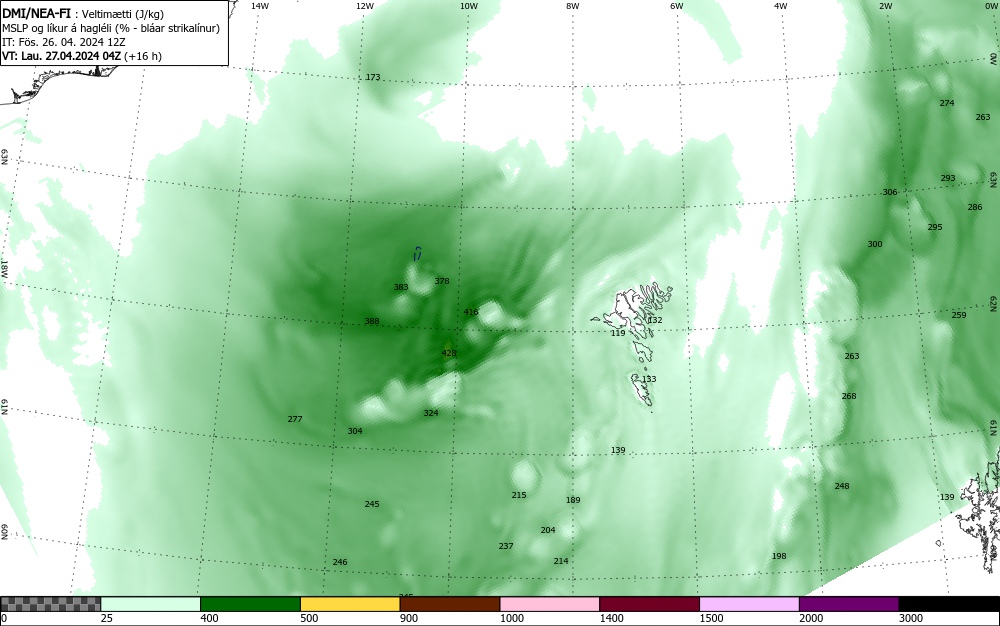Click the black legend swatch above 3000
1000x626 pixels.
click(x=949, y=604)
